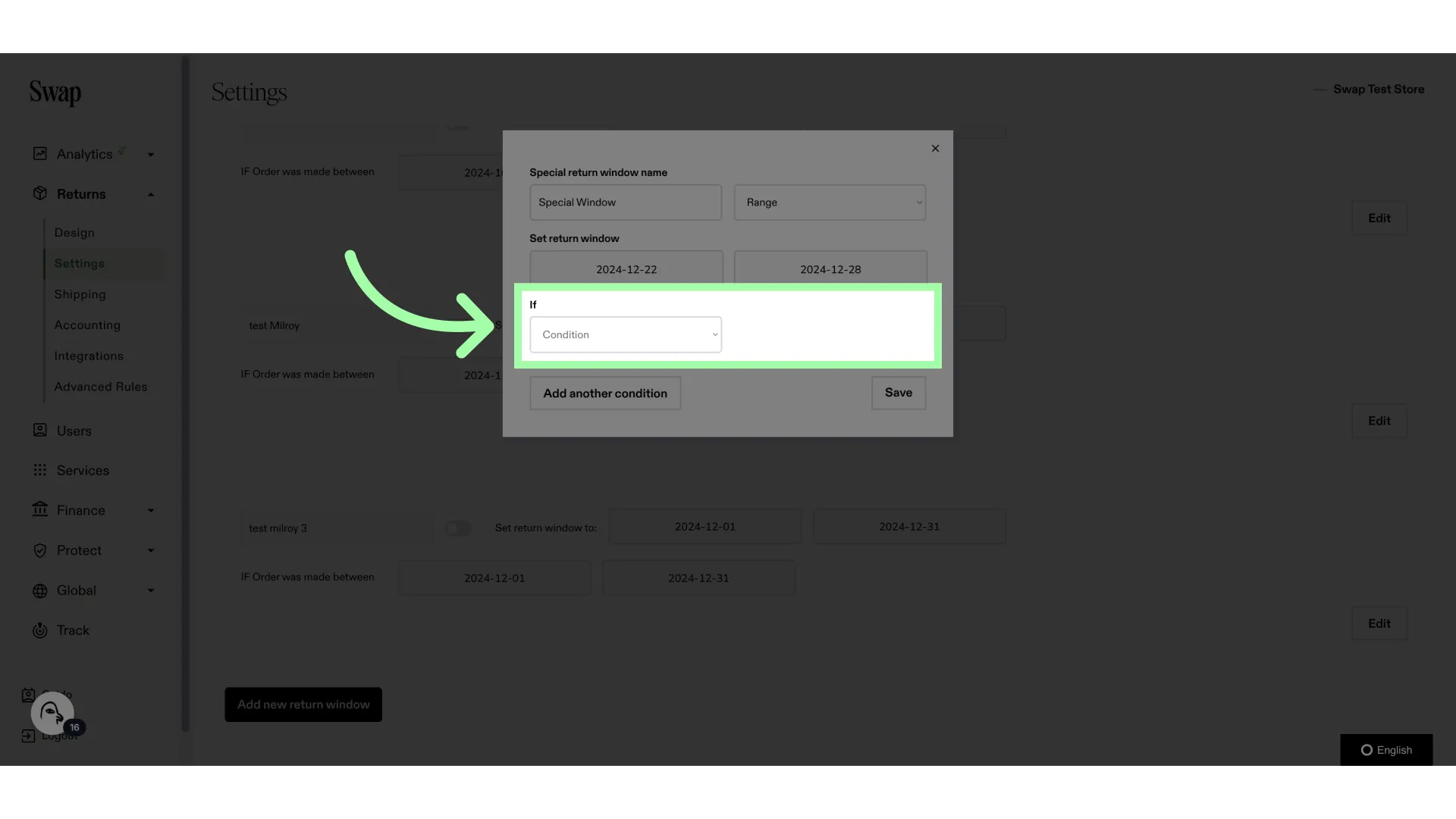This screenshot has height=819, width=1456.
Task: Click the Track icon
Action: coord(40,630)
